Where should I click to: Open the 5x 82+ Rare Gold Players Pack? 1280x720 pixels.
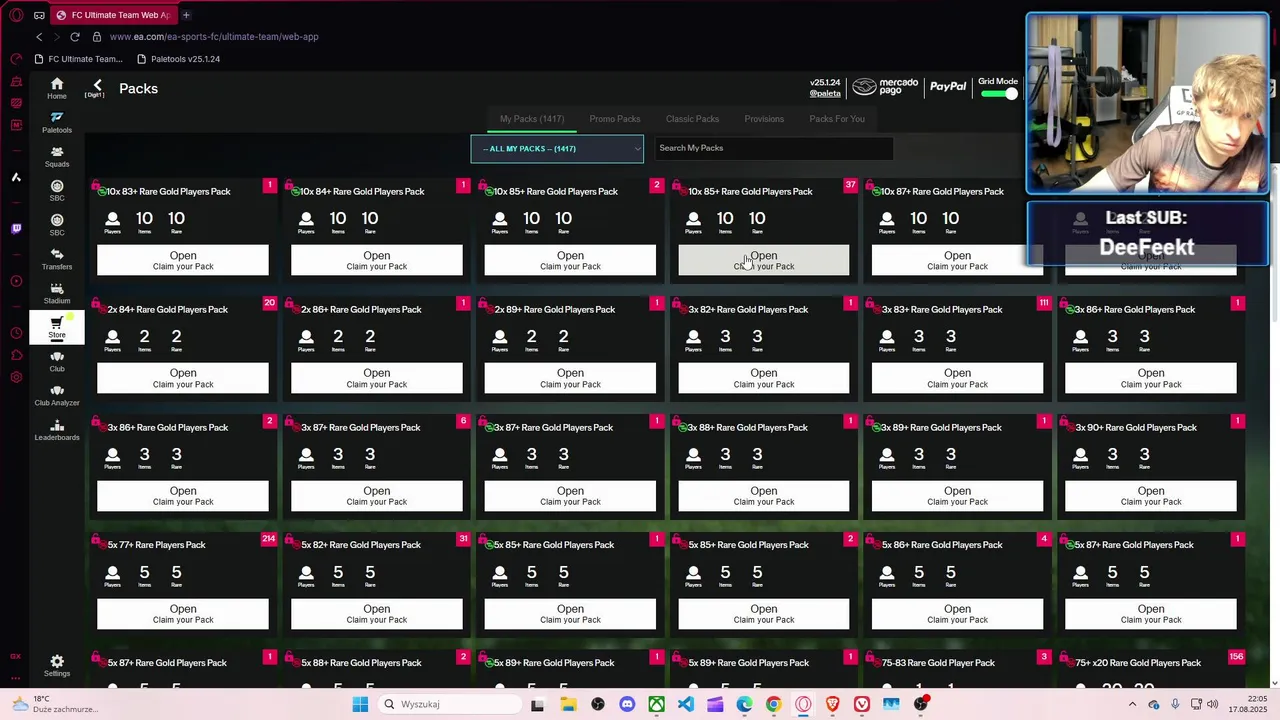[377, 614]
